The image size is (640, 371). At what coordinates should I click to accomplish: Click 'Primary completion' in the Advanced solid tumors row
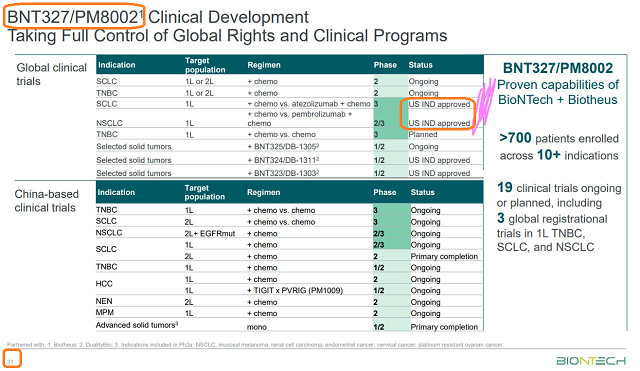[444, 327]
